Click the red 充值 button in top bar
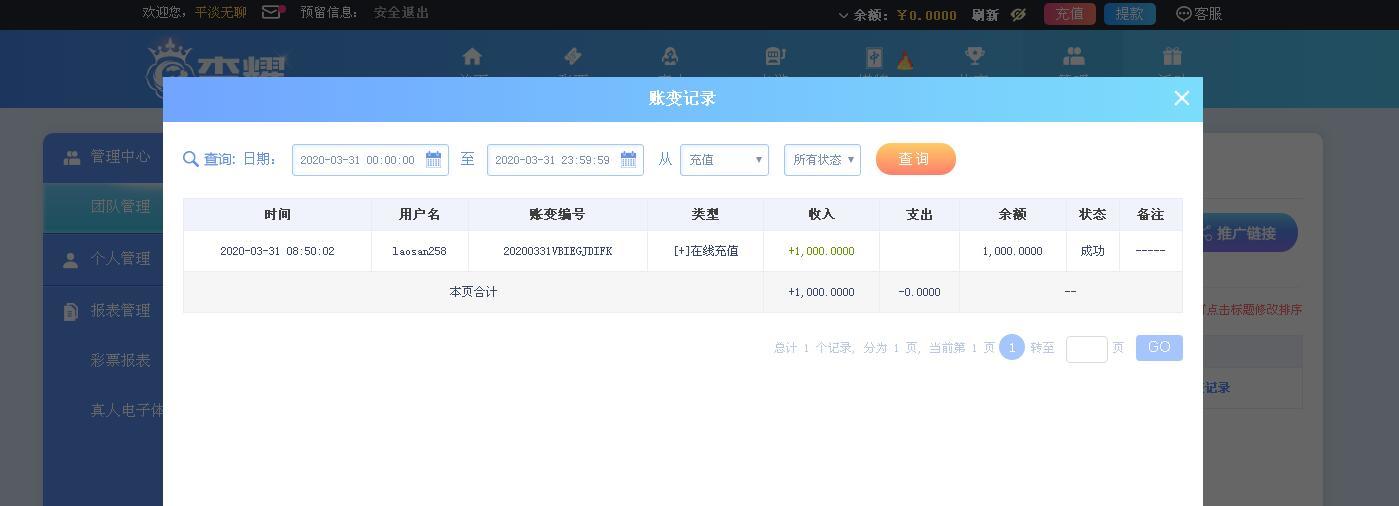Viewport: 1399px width, 506px height. click(x=1069, y=14)
